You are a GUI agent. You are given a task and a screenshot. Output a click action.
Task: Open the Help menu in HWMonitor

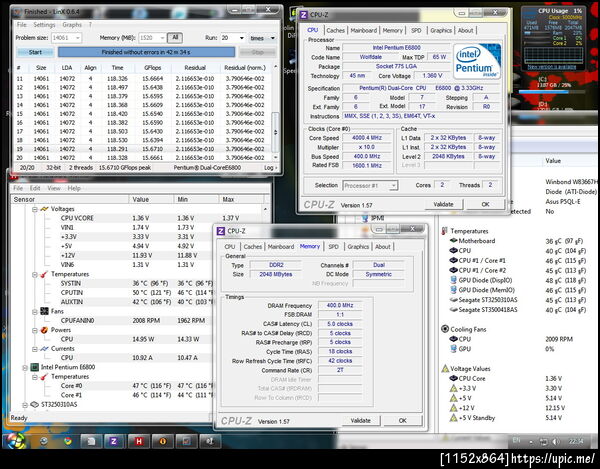(74, 188)
